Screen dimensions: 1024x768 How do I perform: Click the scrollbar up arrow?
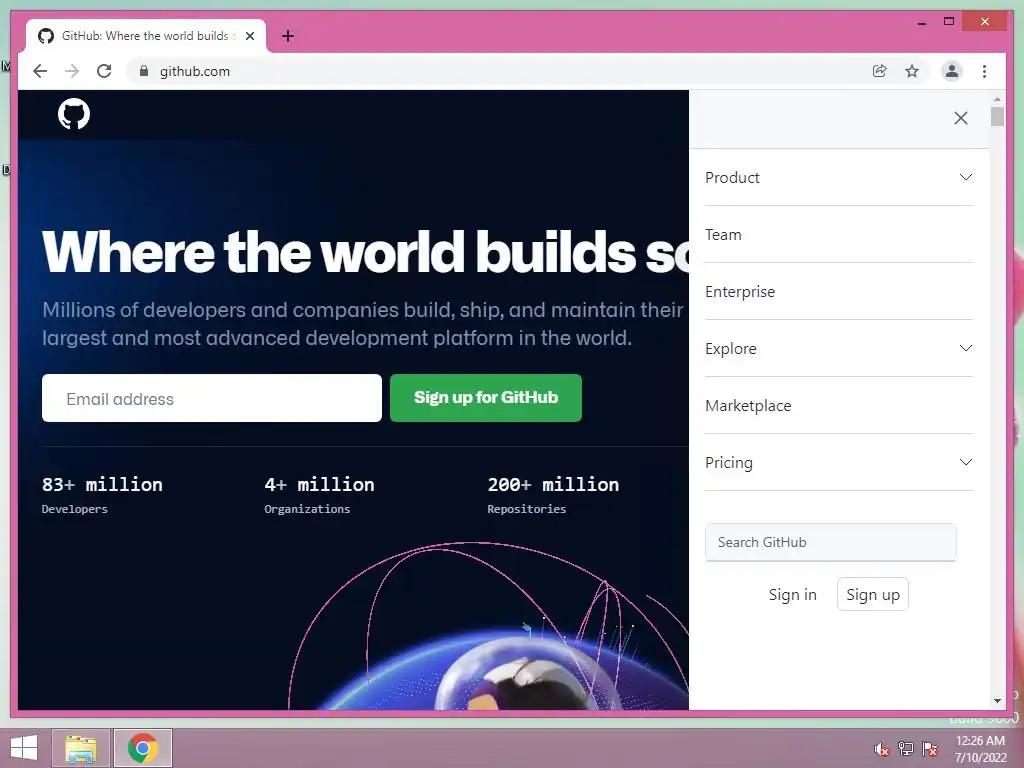tap(997, 99)
